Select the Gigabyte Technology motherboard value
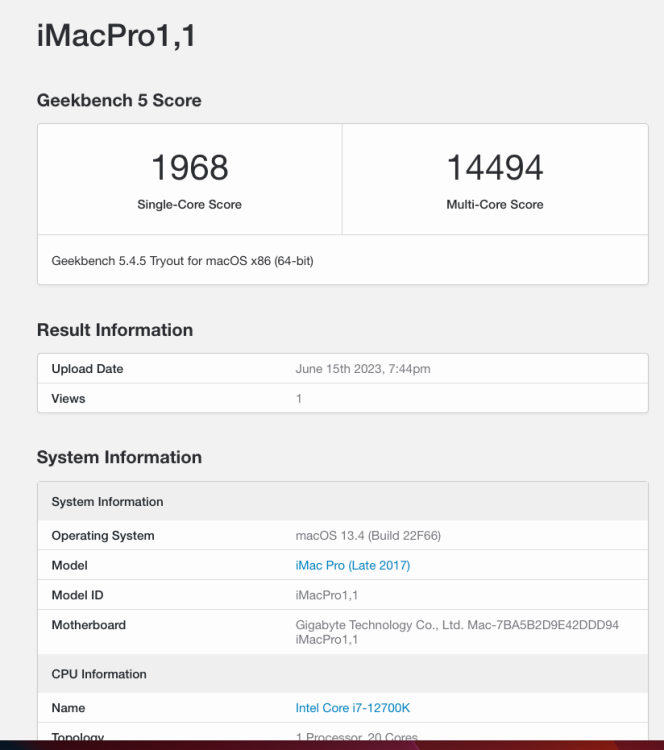 tap(457, 632)
